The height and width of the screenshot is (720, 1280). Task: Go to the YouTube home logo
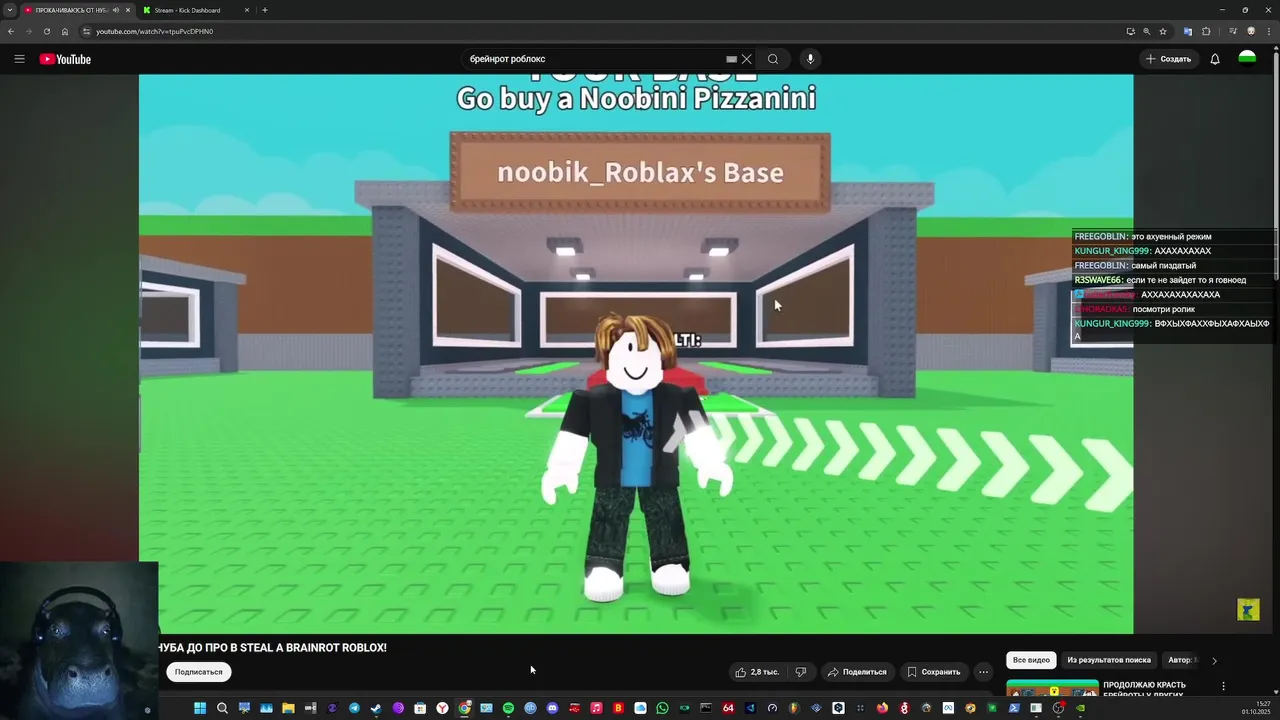[x=65, y=59]
